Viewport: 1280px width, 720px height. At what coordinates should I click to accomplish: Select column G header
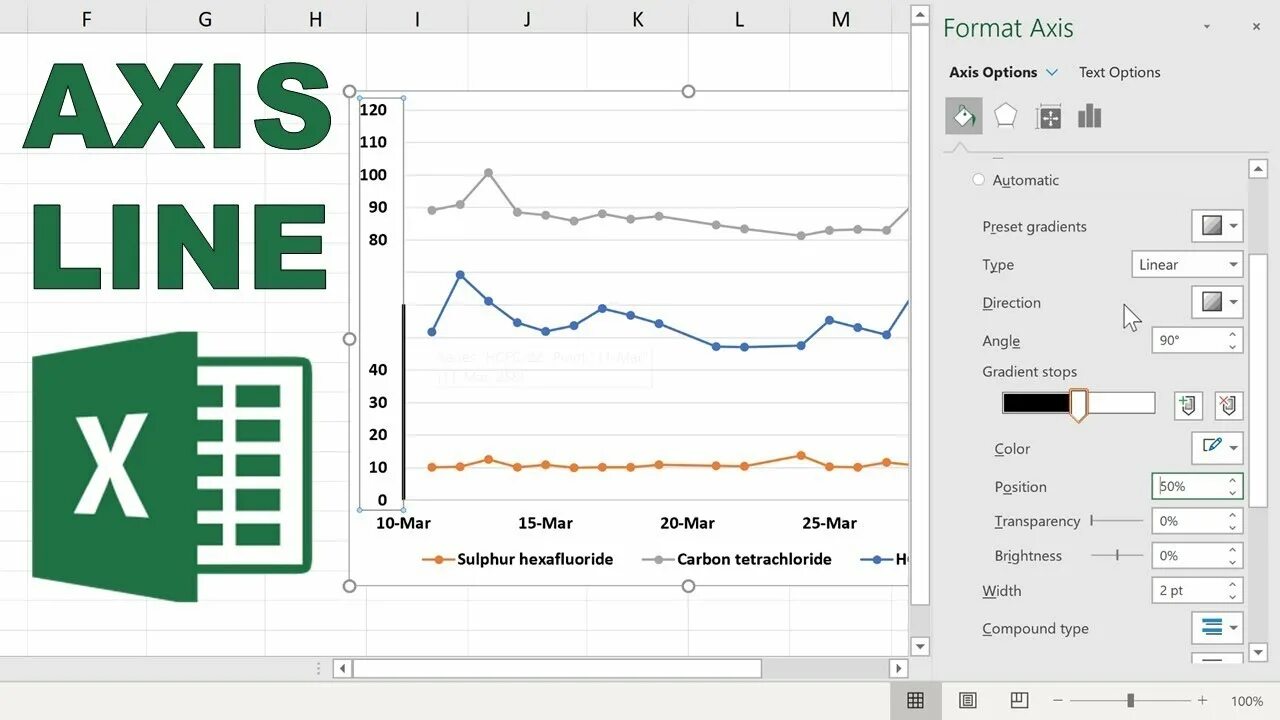205,19
